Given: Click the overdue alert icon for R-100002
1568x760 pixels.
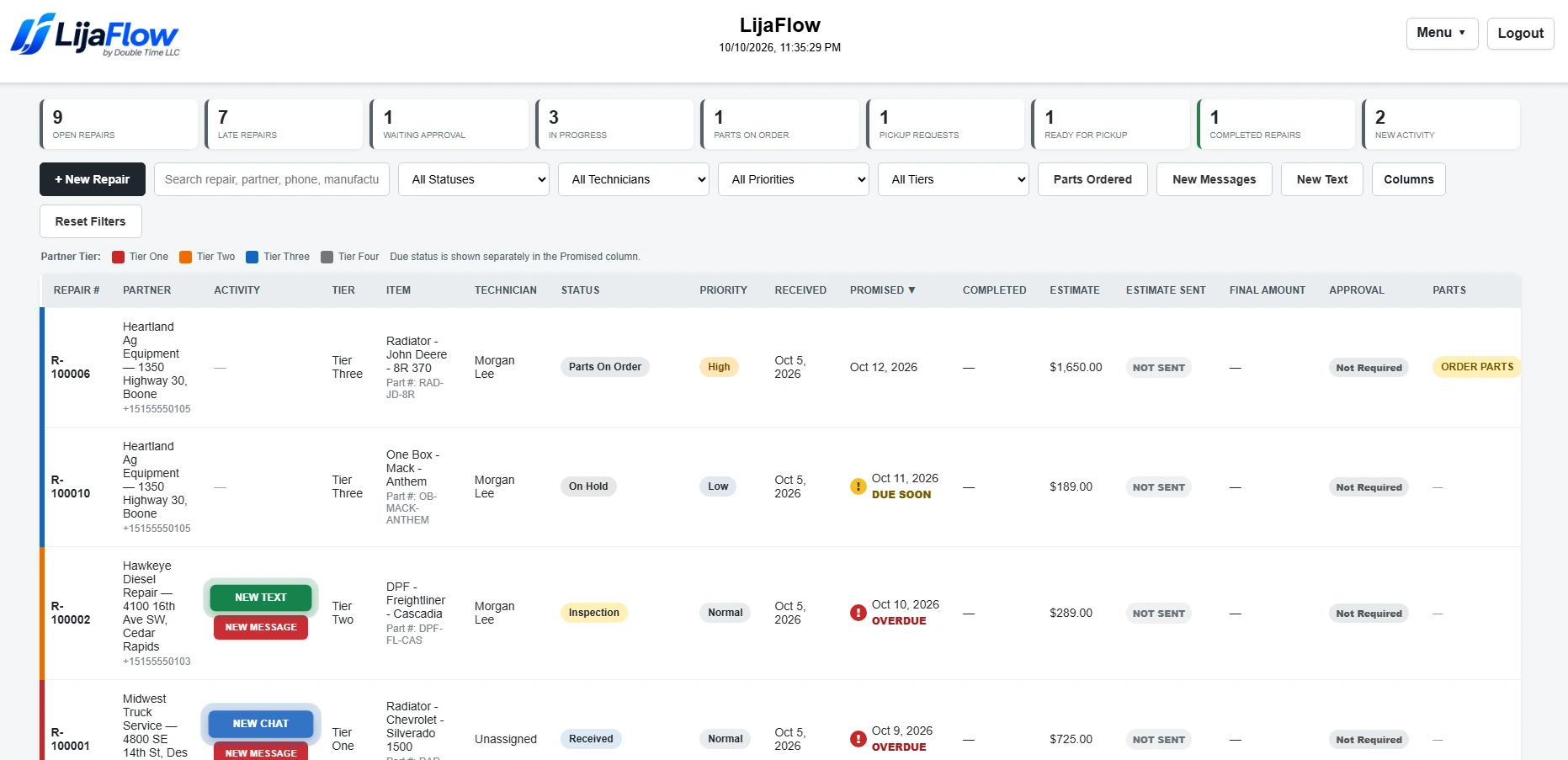Looking at the screenshot, I should coord(858,613).
